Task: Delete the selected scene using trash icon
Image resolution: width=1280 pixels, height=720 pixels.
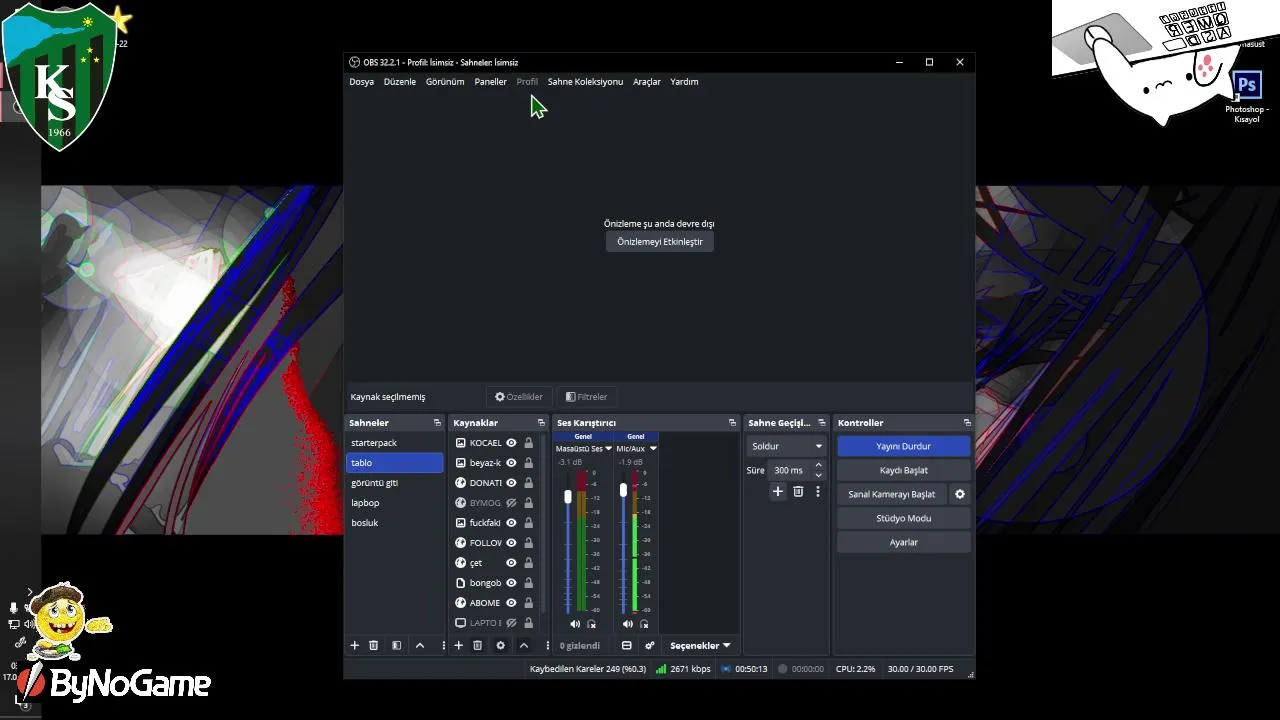Action: (374, 646)
